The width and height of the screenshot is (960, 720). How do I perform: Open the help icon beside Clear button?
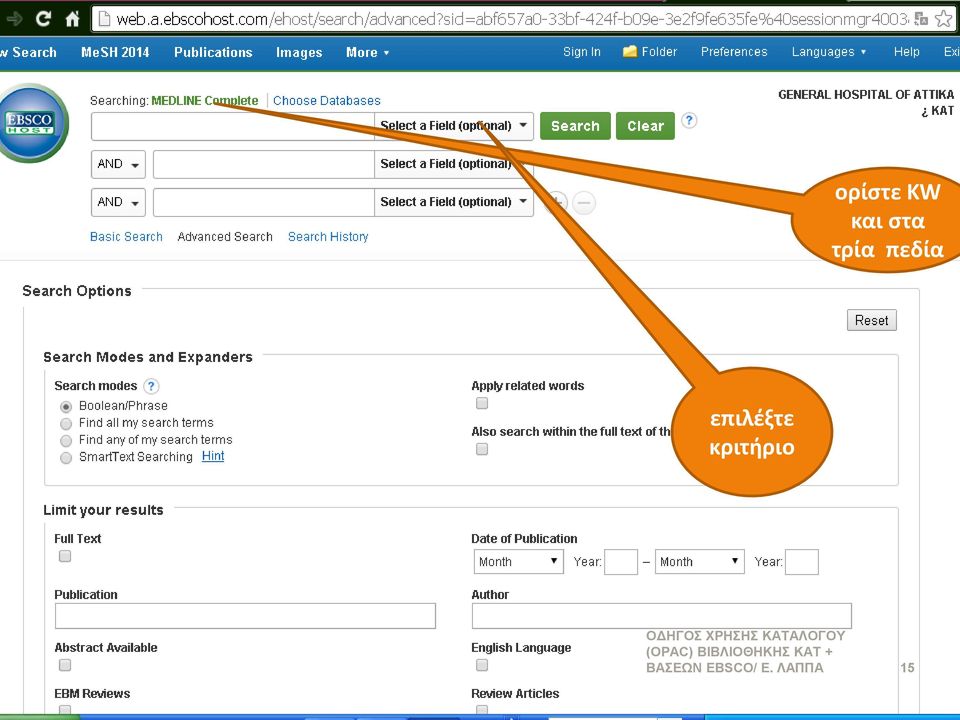tap(689, 121)
